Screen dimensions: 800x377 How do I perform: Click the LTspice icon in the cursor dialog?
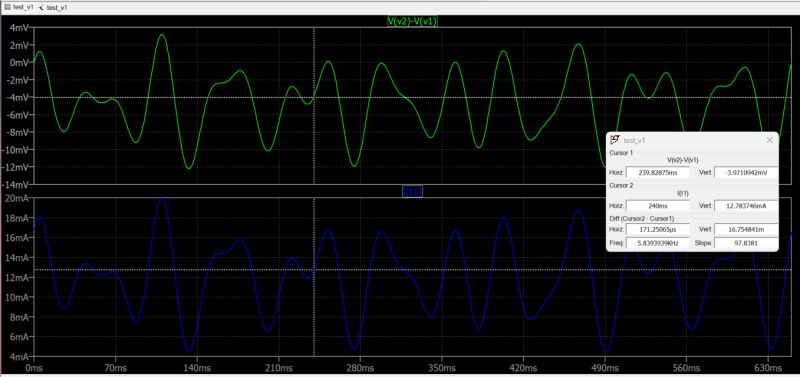pyautogui.click(x=615, y=140)
